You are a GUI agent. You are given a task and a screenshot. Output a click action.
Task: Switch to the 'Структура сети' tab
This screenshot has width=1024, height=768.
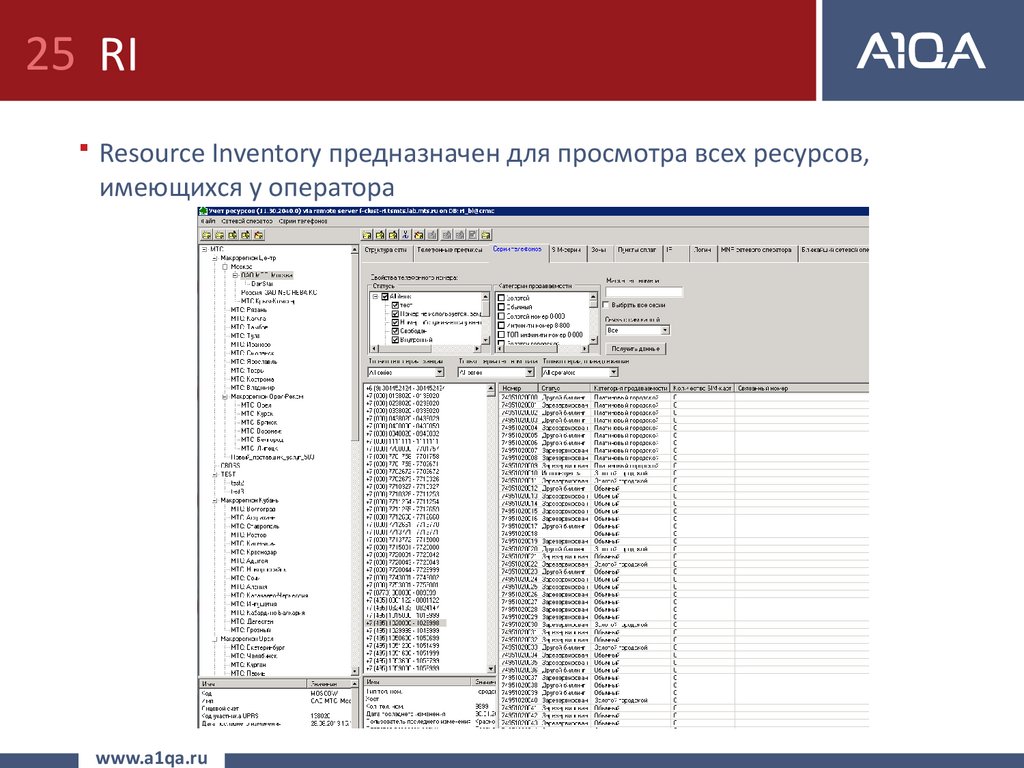(x=385, y=249)
